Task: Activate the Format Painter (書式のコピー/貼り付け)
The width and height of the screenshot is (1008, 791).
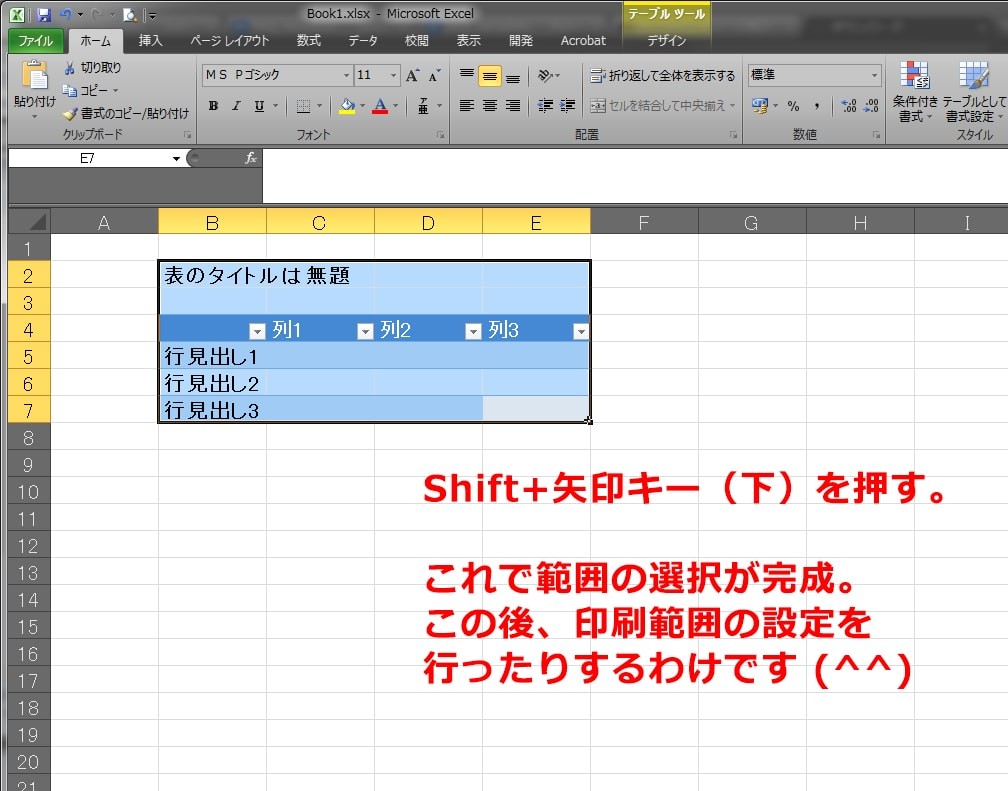Action: (x=71, y=112)
